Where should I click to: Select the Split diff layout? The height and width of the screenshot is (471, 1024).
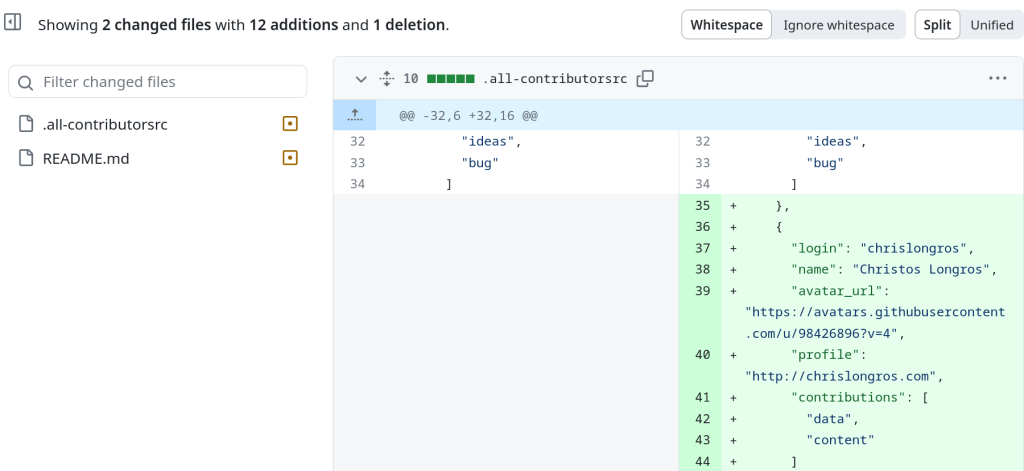coord(937,25)
